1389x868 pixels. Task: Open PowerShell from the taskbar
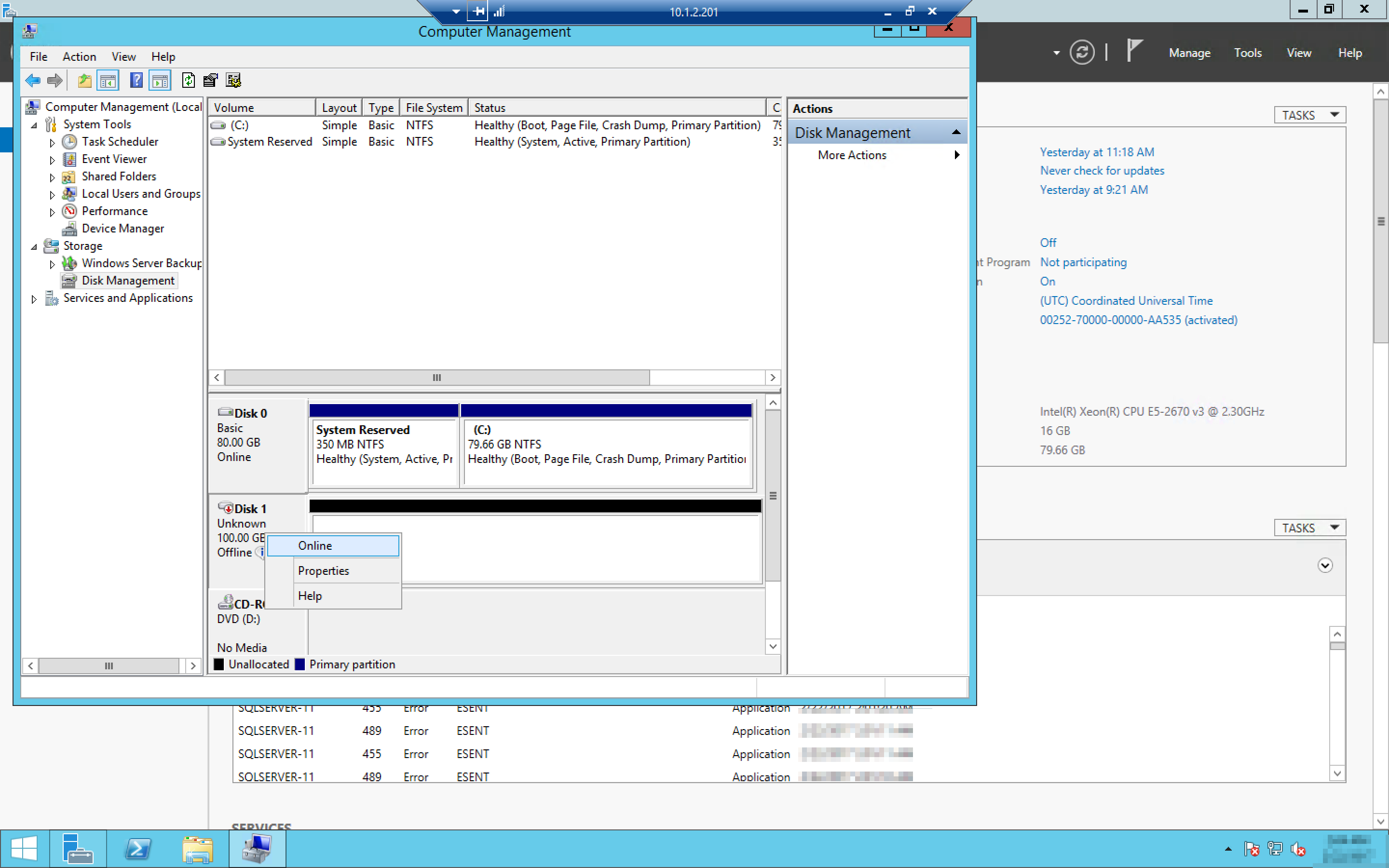tap(138, 849)
